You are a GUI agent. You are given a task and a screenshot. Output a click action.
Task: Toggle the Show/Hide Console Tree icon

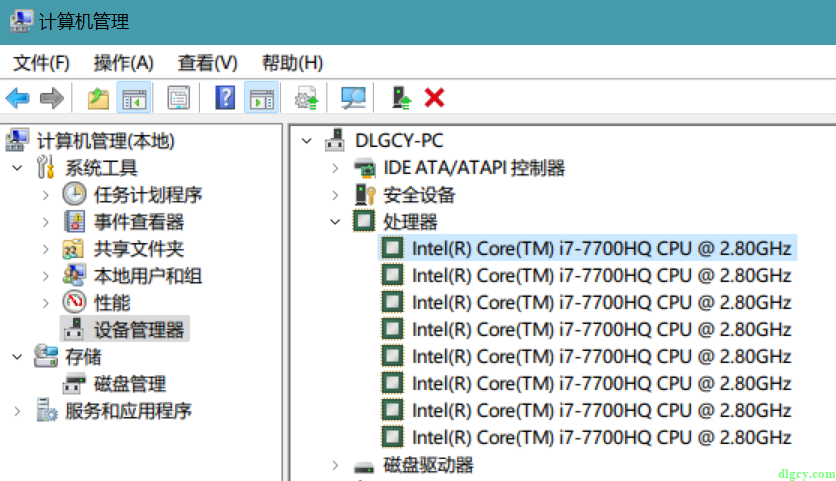[x=134, y=98]
